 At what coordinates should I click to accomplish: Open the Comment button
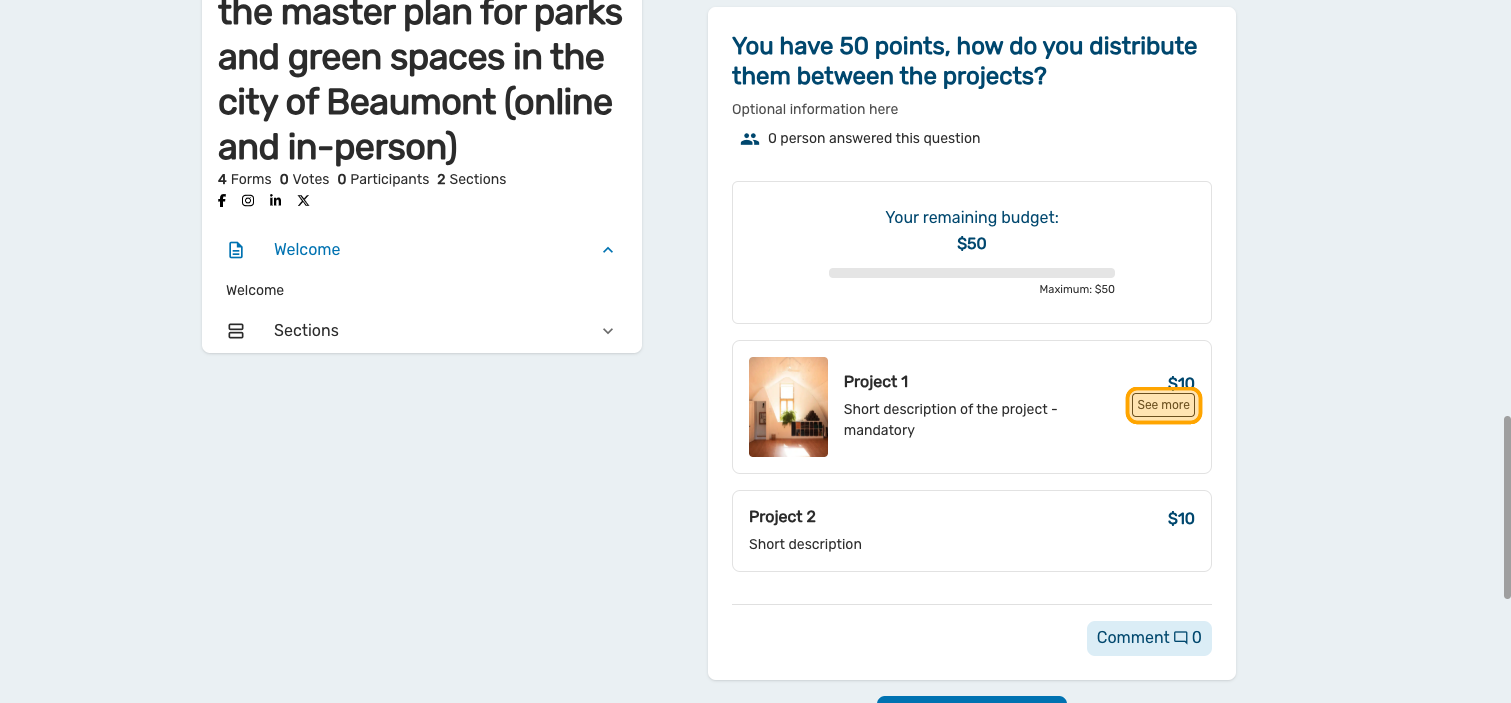(1148, 638)
